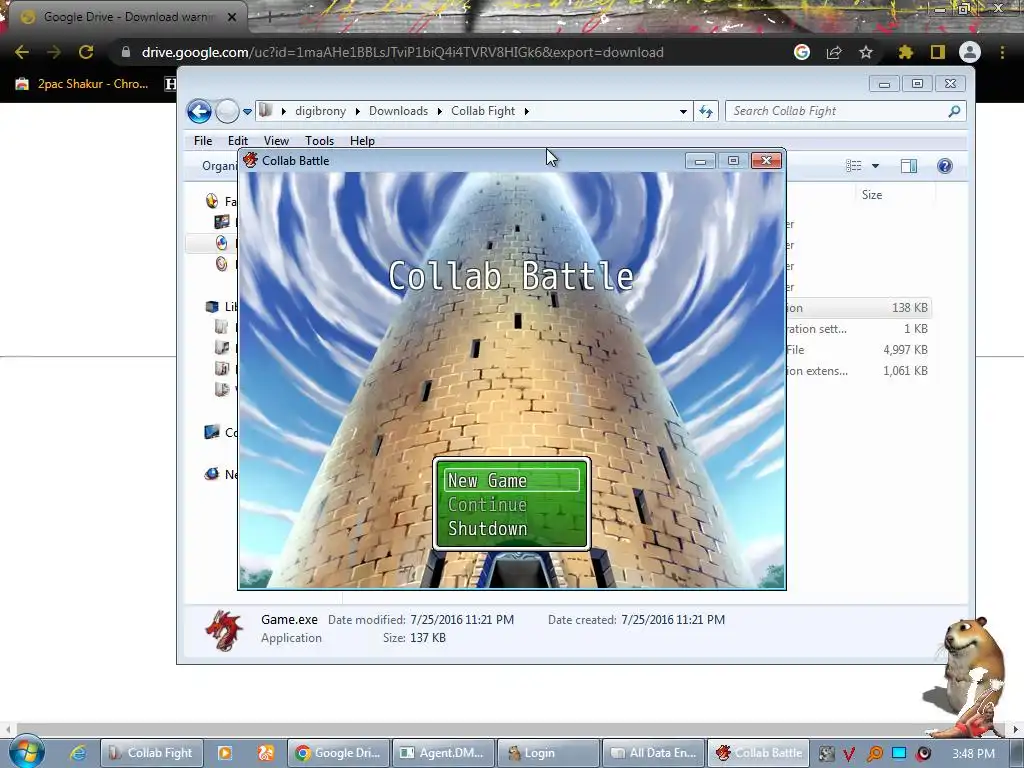Screen dimensions: 1024x768
Task: Switch to Collab Fight taskbar button
Action: (x=152, y=753)
